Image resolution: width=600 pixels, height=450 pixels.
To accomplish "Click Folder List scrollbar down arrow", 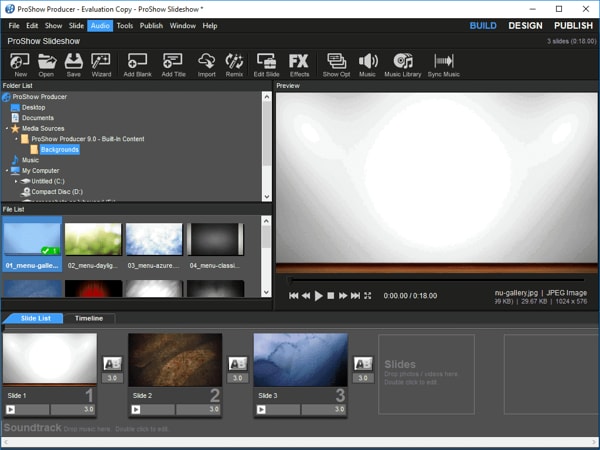I will click(x=267, y=197).
